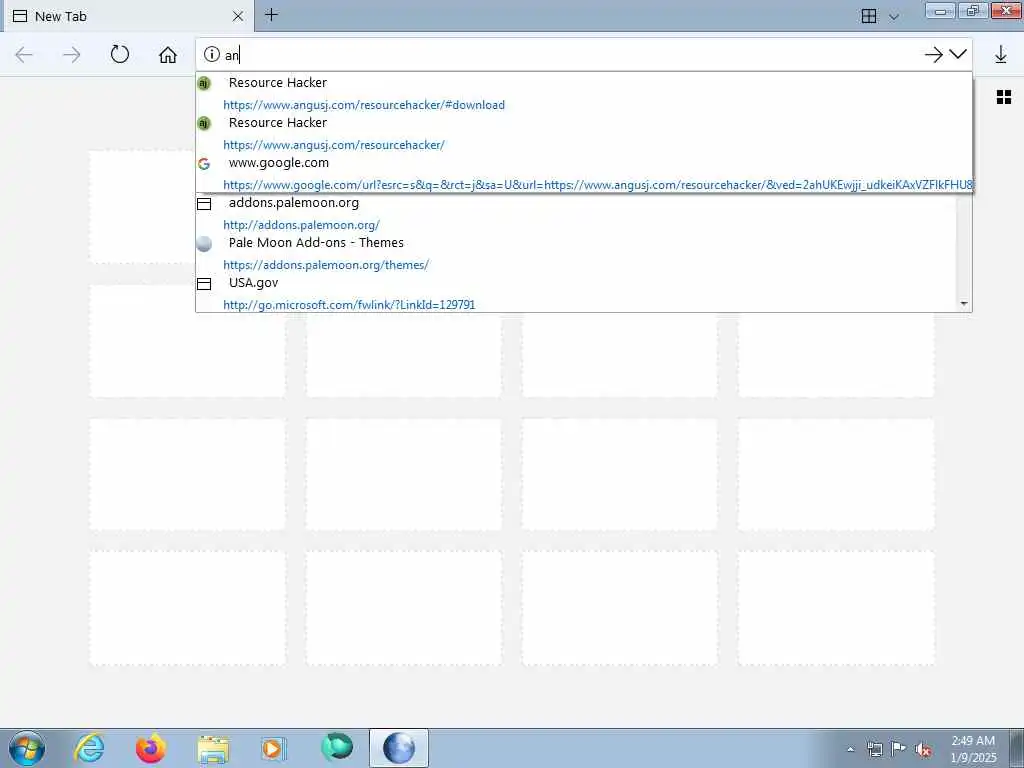Viewport: 1024px width, 768px height.
Task: Launch Internet Explorer from taskbar
Action: (89, 748)
